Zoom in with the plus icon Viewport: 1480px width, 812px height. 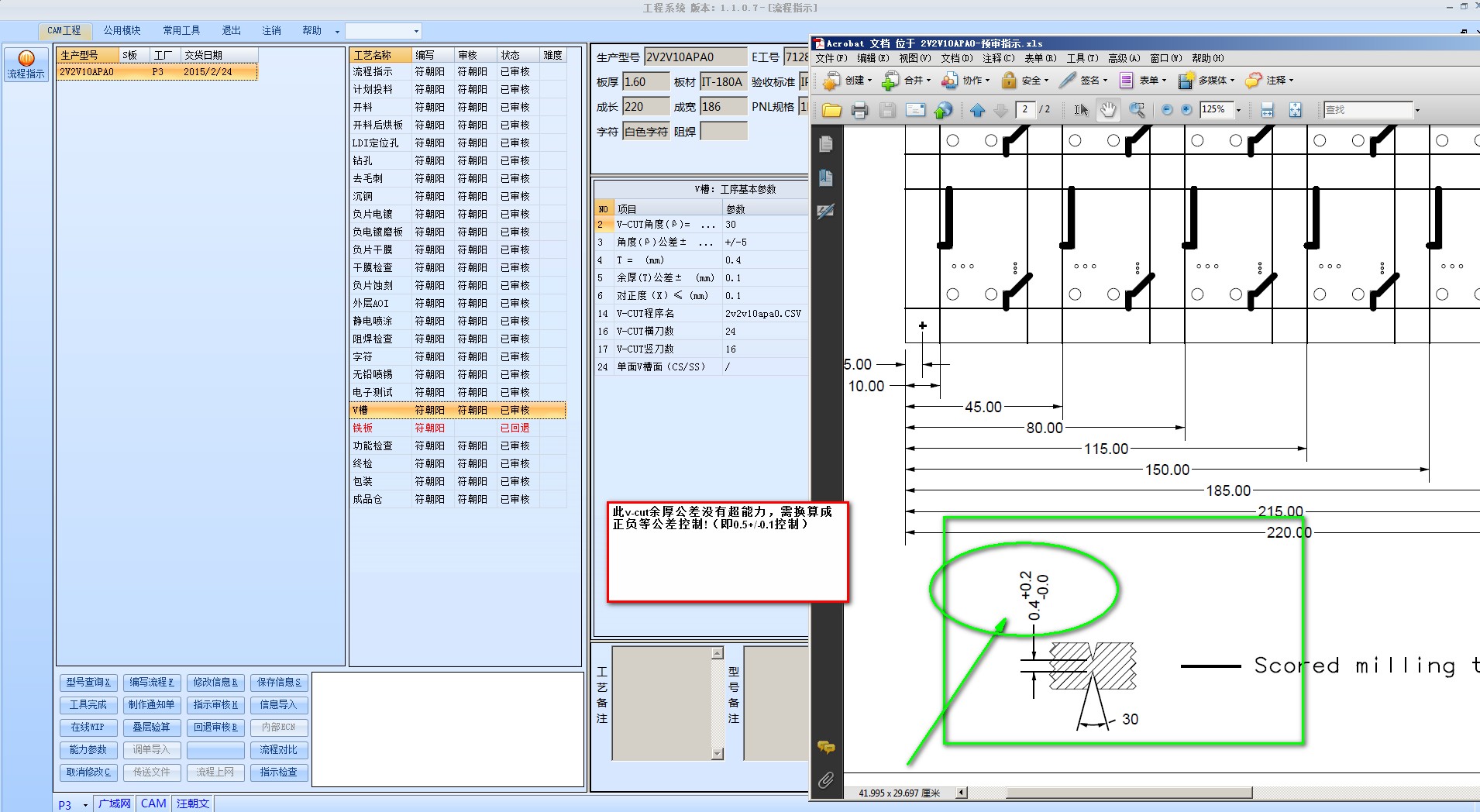[1186, 110]
